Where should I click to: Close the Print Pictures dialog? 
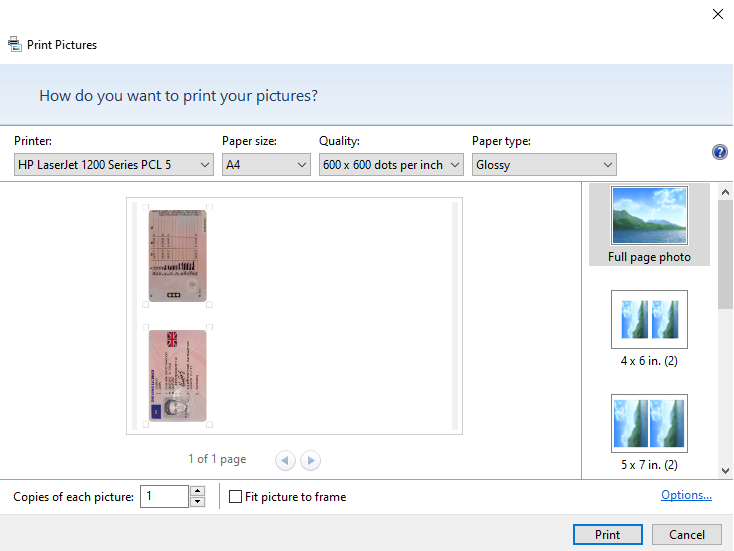(717, 14)
